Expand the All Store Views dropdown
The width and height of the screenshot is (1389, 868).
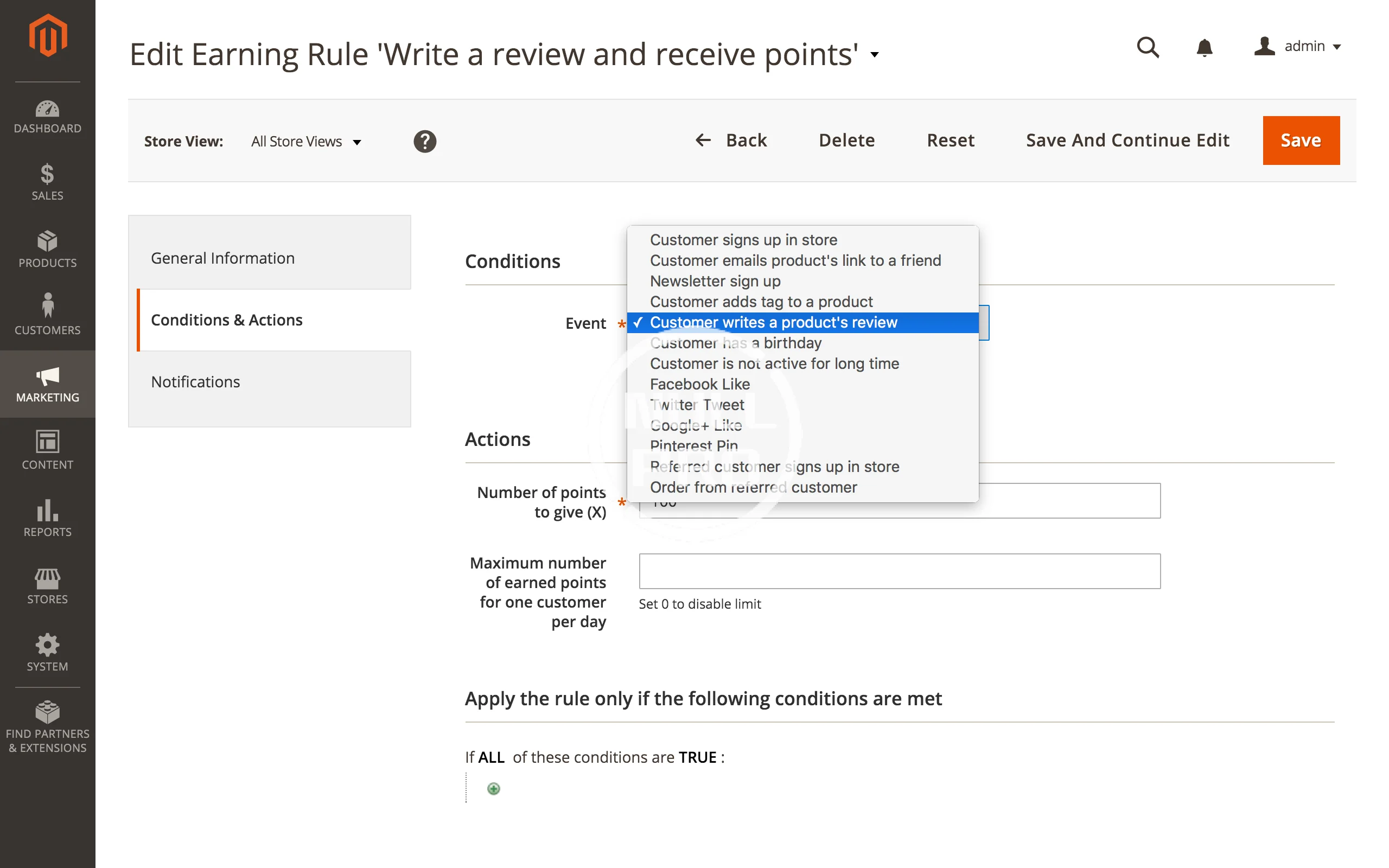(x=307, y=141)
